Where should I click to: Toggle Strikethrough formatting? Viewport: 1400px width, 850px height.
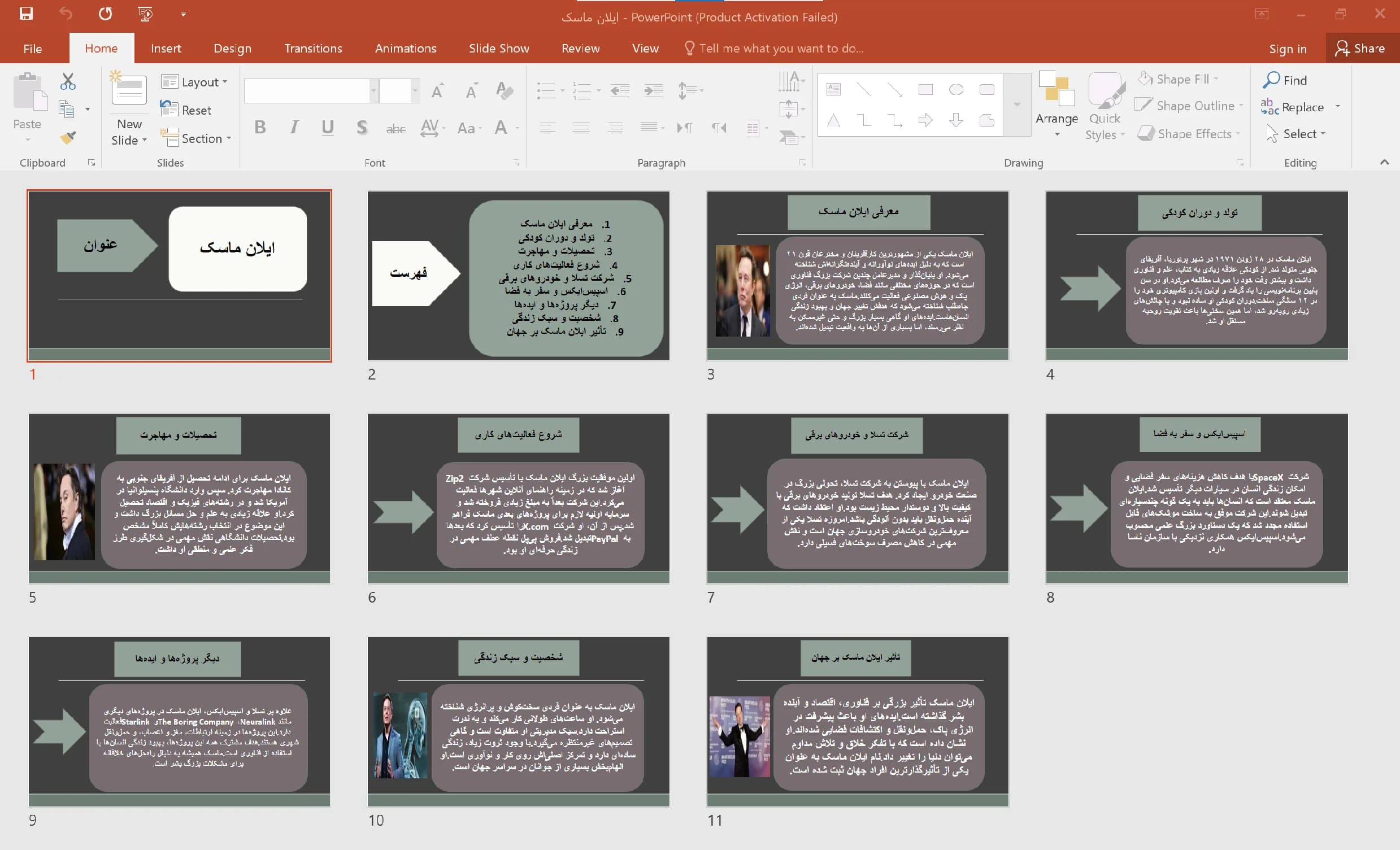[x=395, y=128]
